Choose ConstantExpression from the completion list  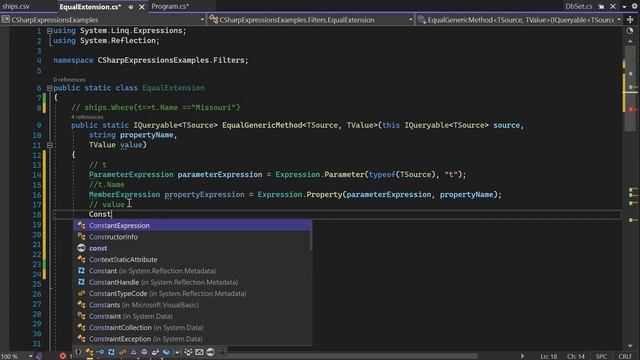click(192, 225)
